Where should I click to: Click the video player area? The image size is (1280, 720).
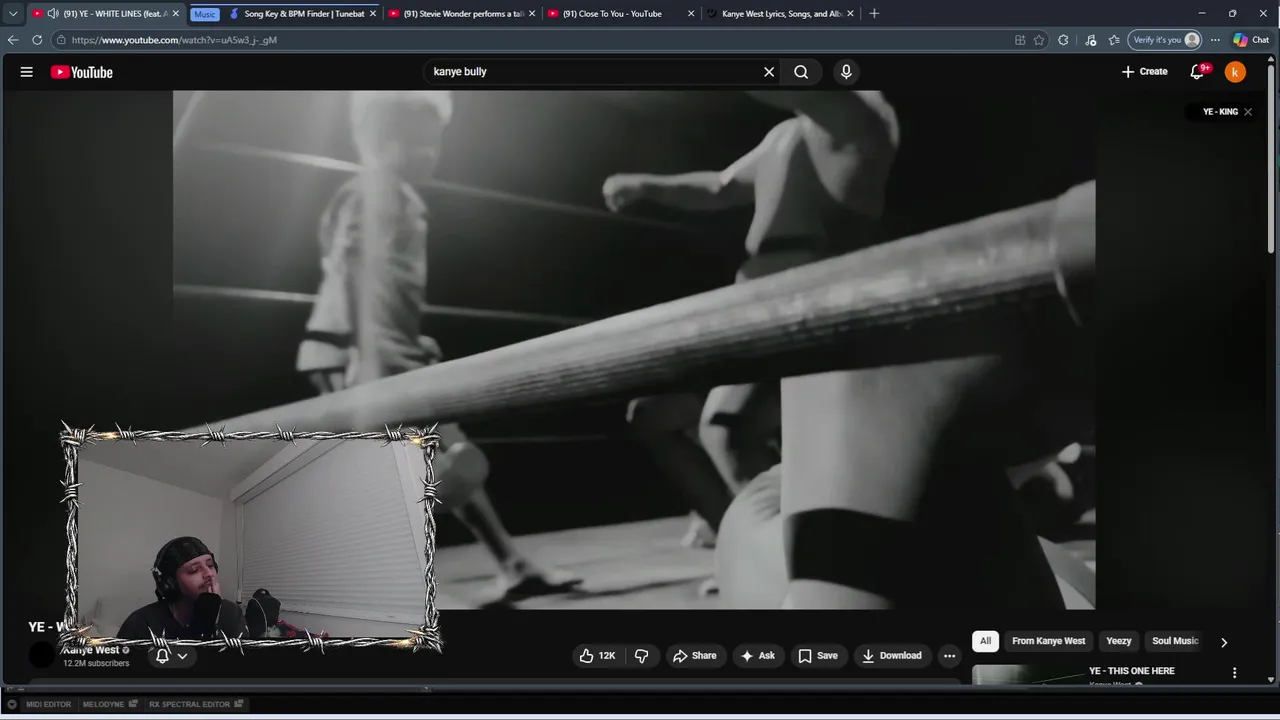[634, 350]
